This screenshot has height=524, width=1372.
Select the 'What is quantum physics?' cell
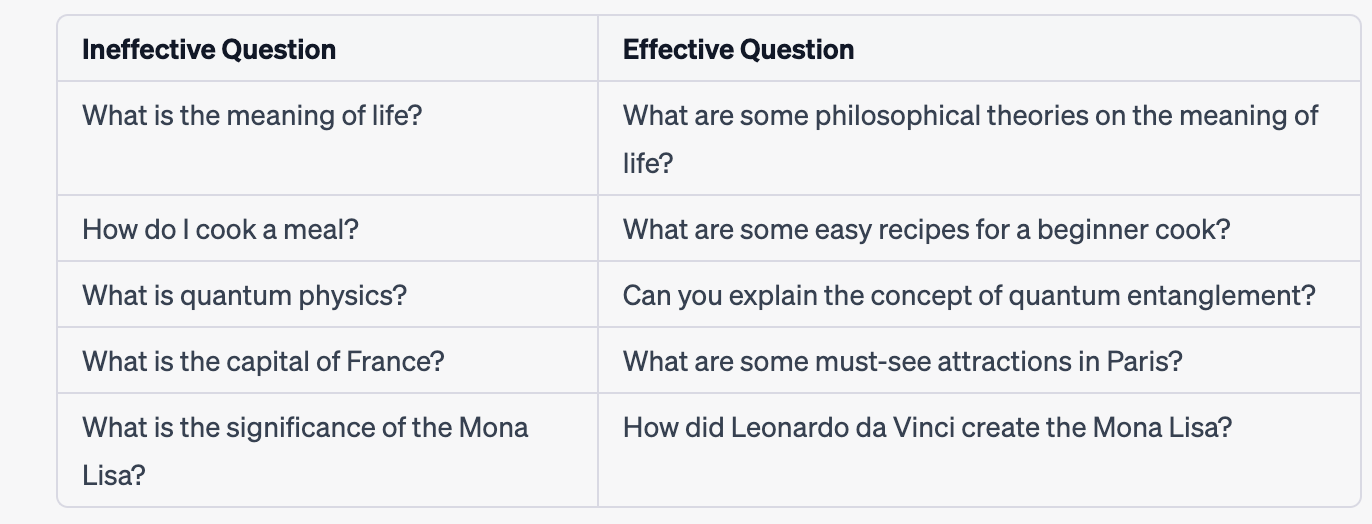[x=328, y=294]
